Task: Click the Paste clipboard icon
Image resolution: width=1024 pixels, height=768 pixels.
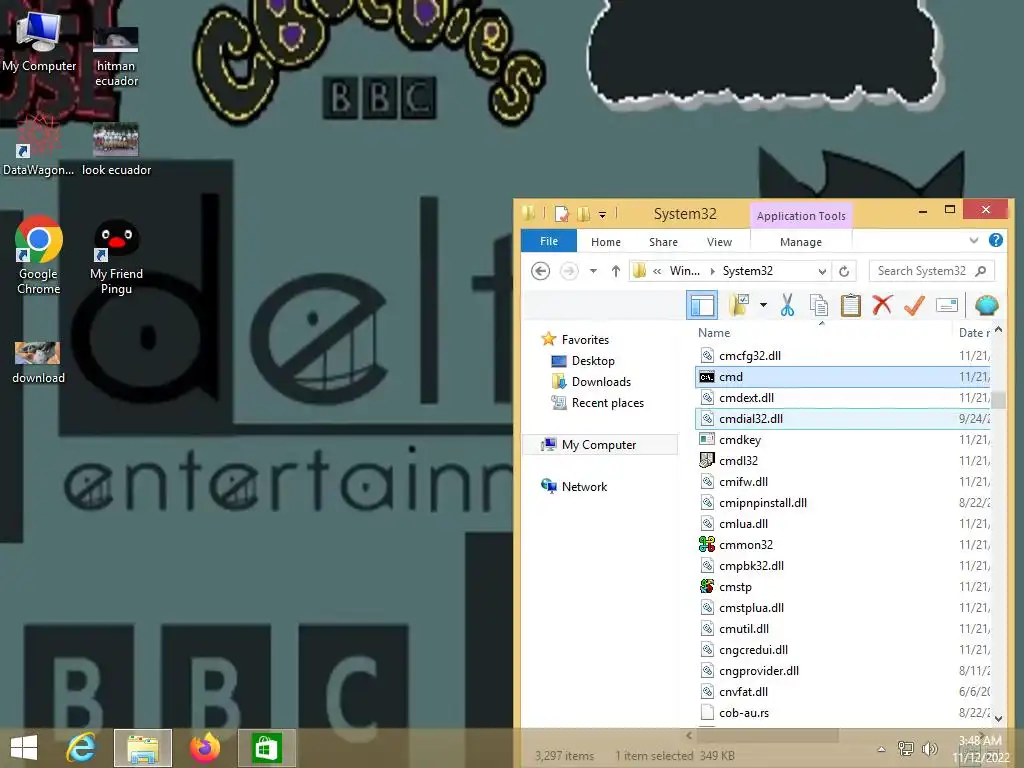Action: pyautogui.click(x=850, y=305)
